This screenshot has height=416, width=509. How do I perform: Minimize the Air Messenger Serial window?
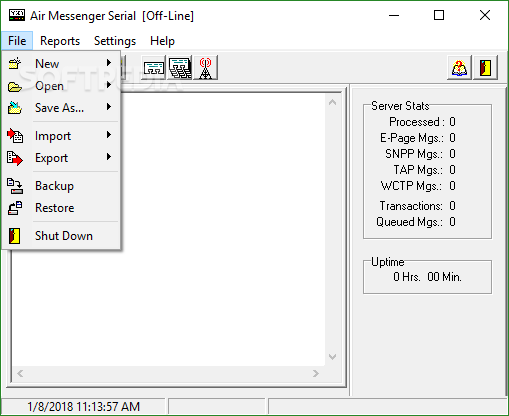click(x=394, y=15)
